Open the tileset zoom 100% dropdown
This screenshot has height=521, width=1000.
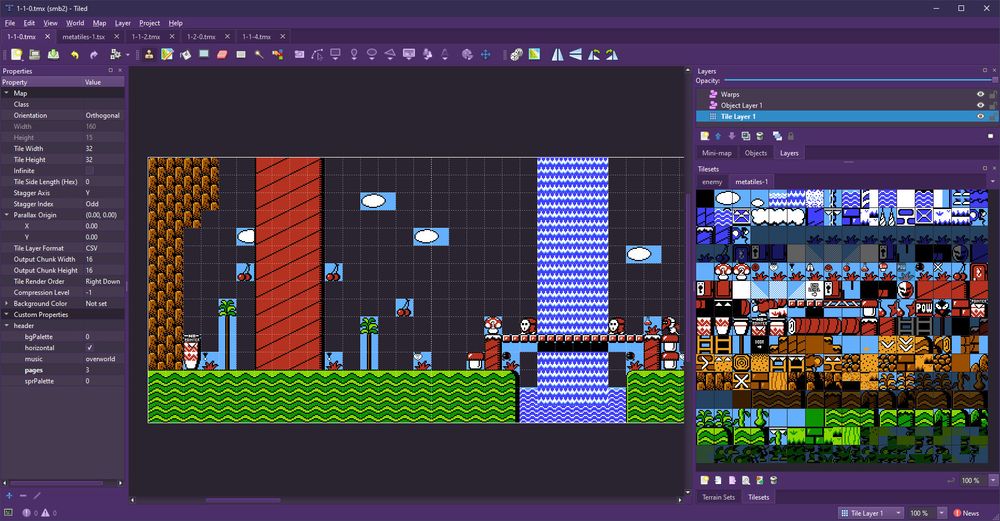[993, 480]
